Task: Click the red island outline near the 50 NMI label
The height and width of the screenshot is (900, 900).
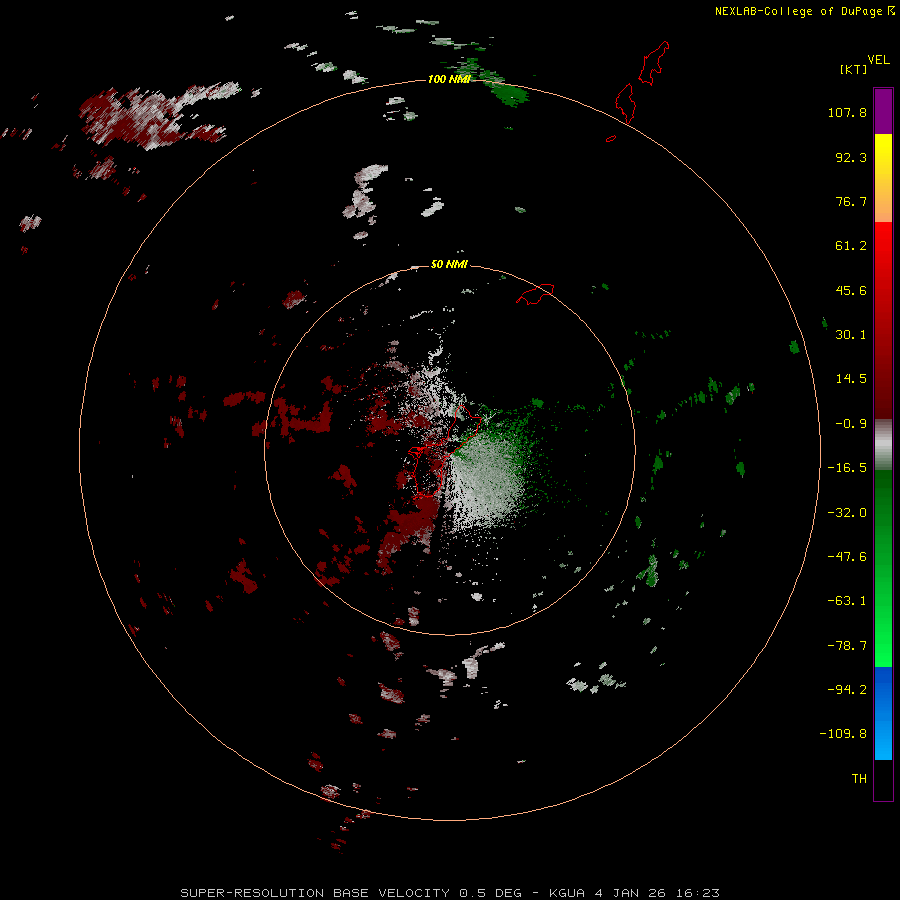Action: (x=535, y=294)
